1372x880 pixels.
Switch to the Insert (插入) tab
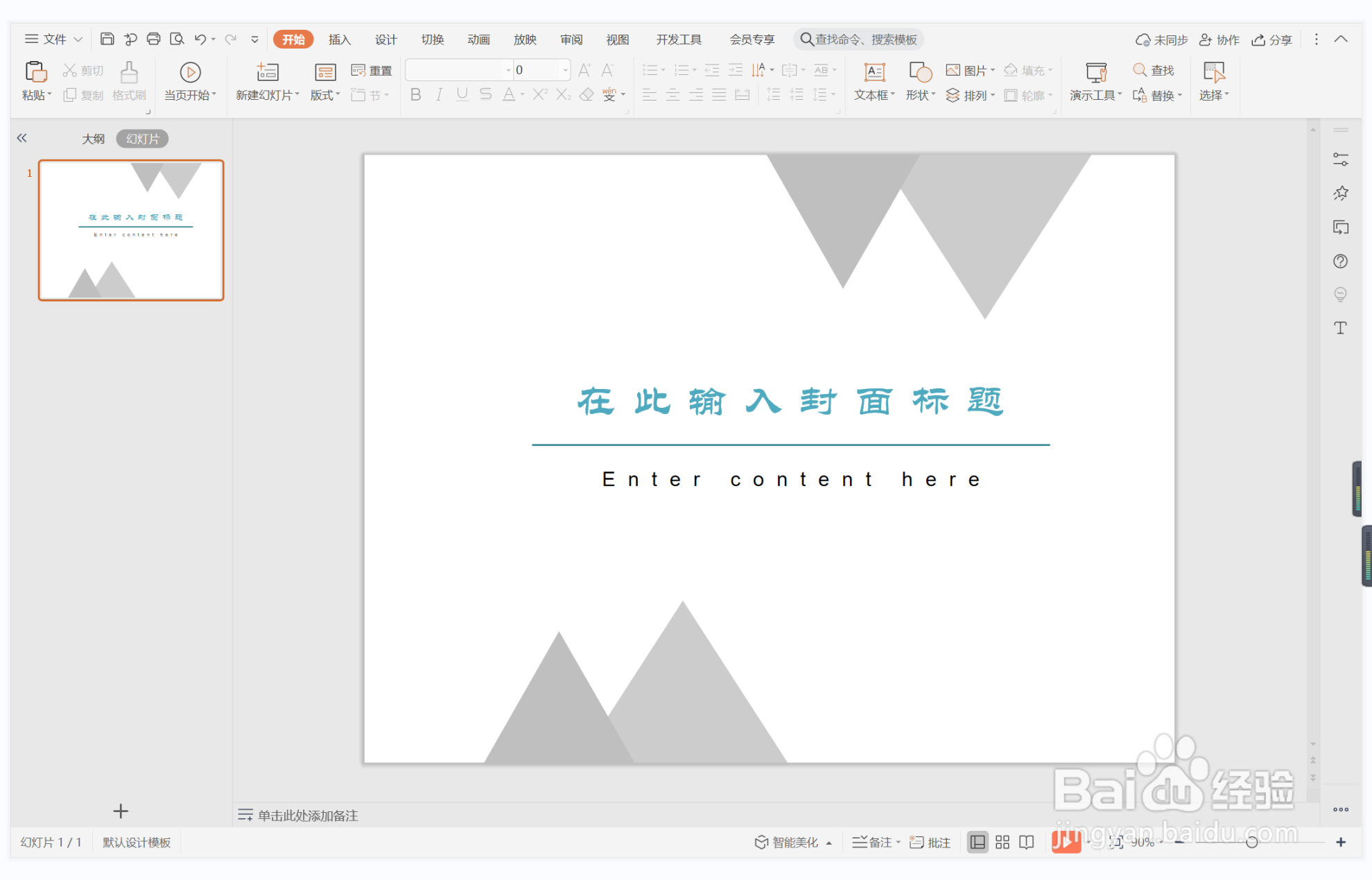(339, 40)
